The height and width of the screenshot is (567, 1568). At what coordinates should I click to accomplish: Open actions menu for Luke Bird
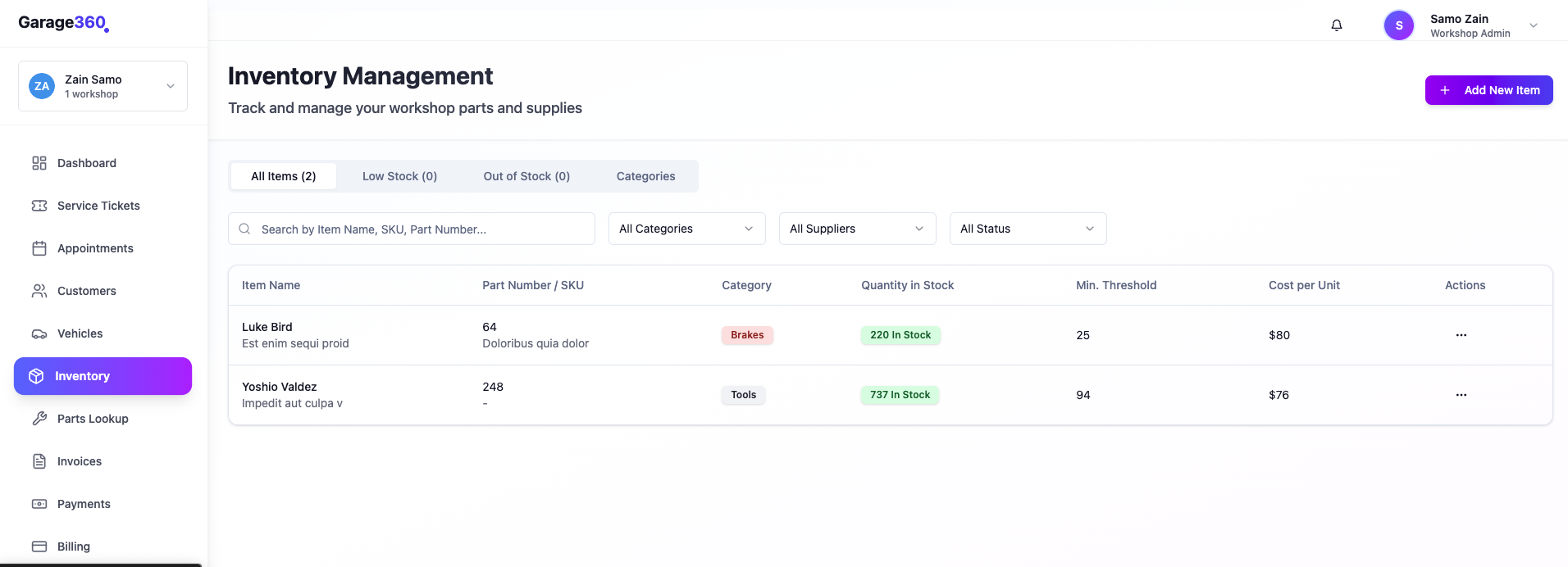tap(1461, 335)
